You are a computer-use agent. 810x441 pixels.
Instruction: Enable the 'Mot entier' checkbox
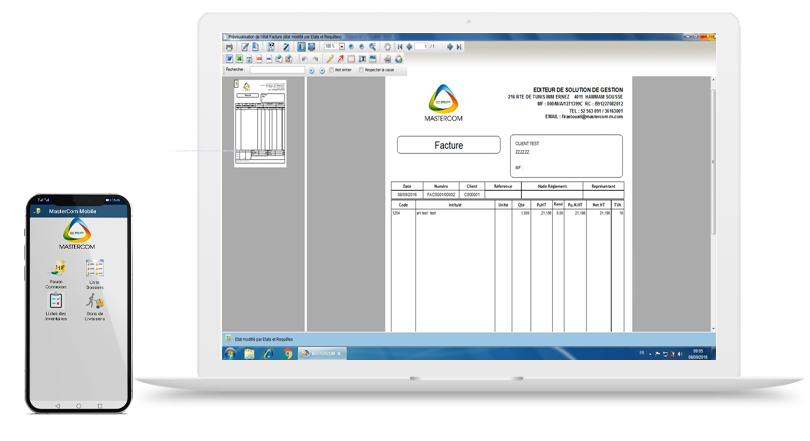click(331, 71)
